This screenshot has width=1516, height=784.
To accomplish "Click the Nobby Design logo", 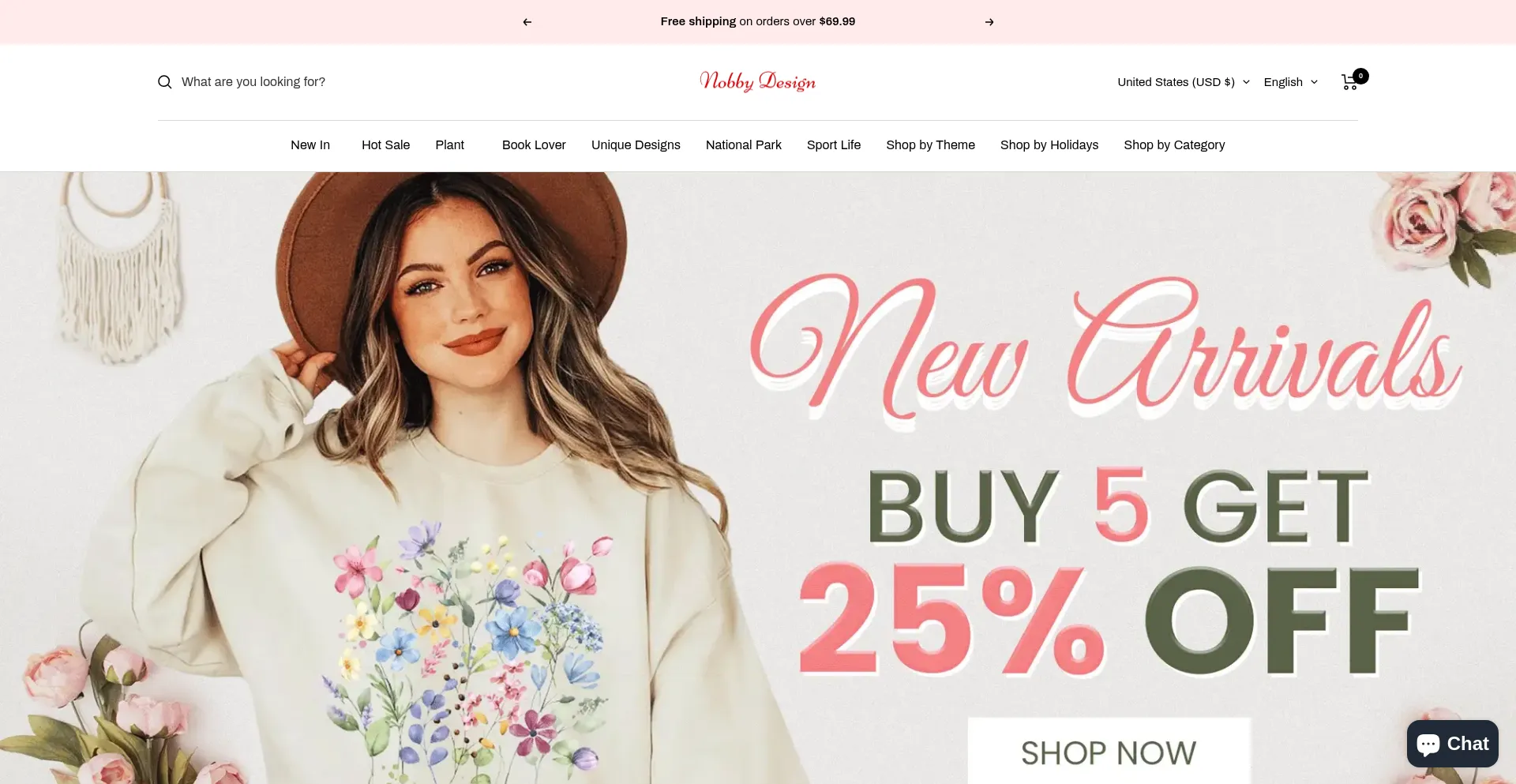I will (757, 81).
